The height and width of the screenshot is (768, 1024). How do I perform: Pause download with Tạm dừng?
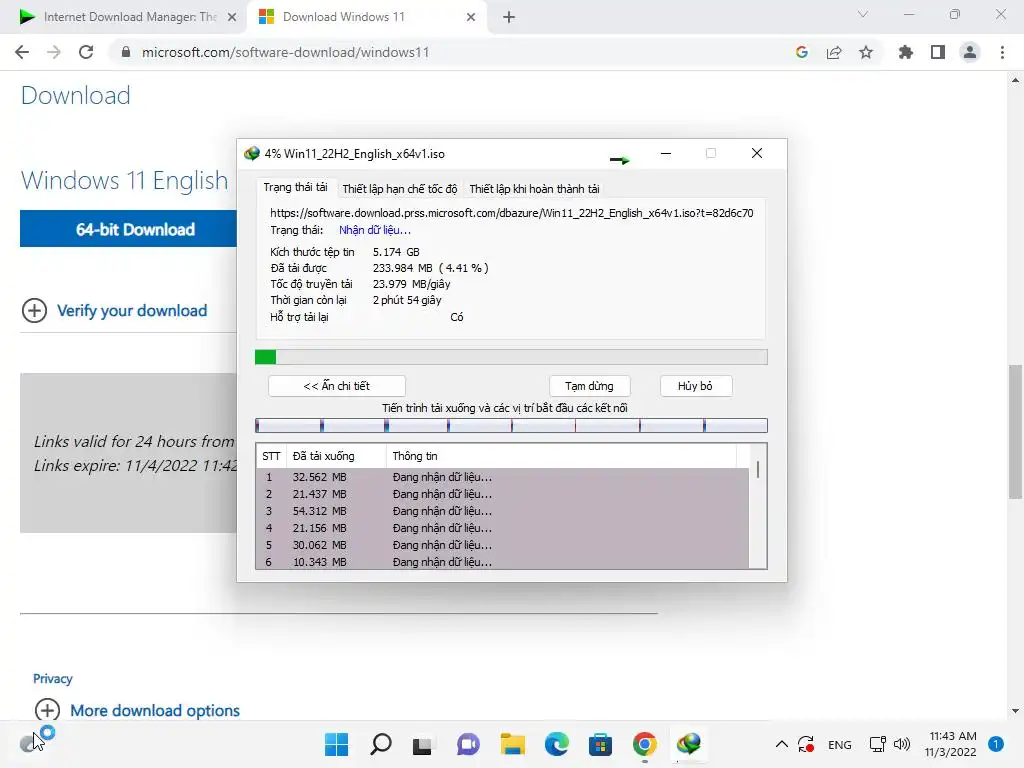click(x=589, y=386)
